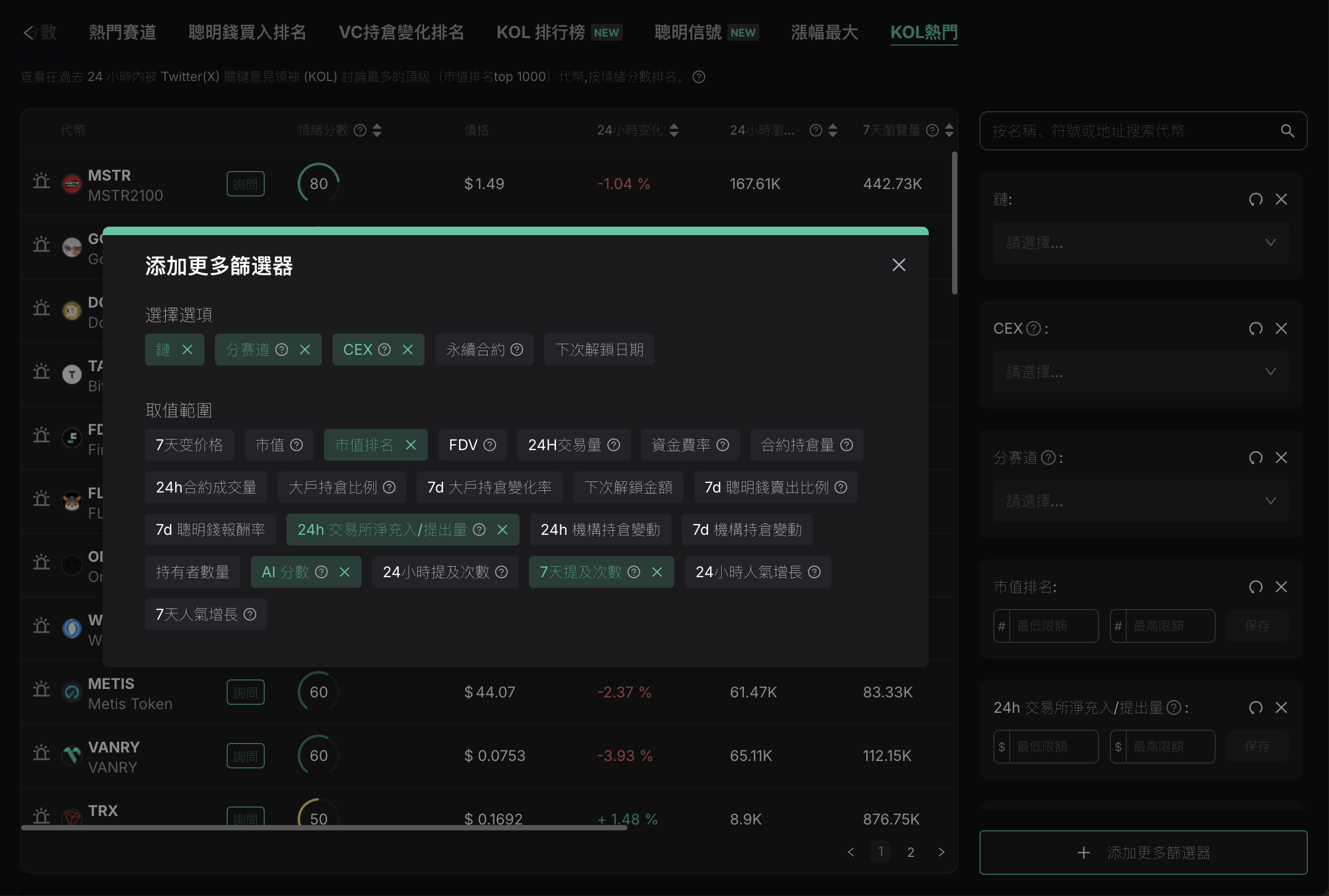Click sort arrows on 情緒分數 column
Viewport: 1329px width, 896px height.
coord(376,130)
